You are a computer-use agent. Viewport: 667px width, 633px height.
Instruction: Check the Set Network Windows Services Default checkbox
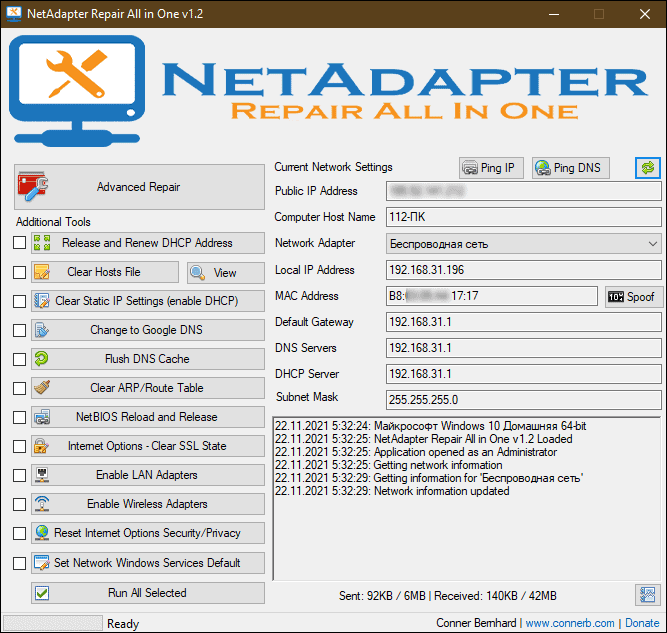coord(20,563)
